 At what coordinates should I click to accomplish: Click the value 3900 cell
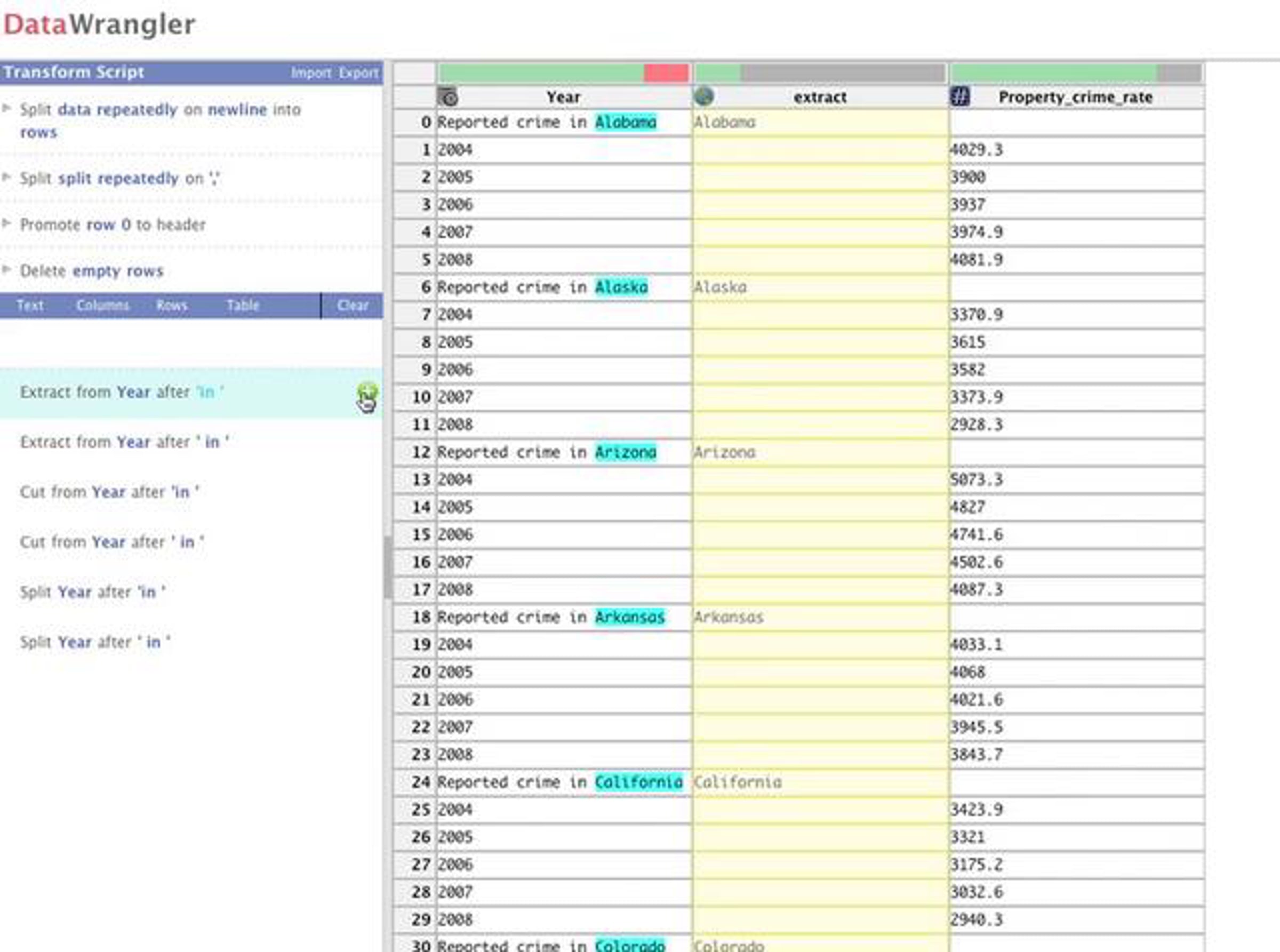point(1077,177)
